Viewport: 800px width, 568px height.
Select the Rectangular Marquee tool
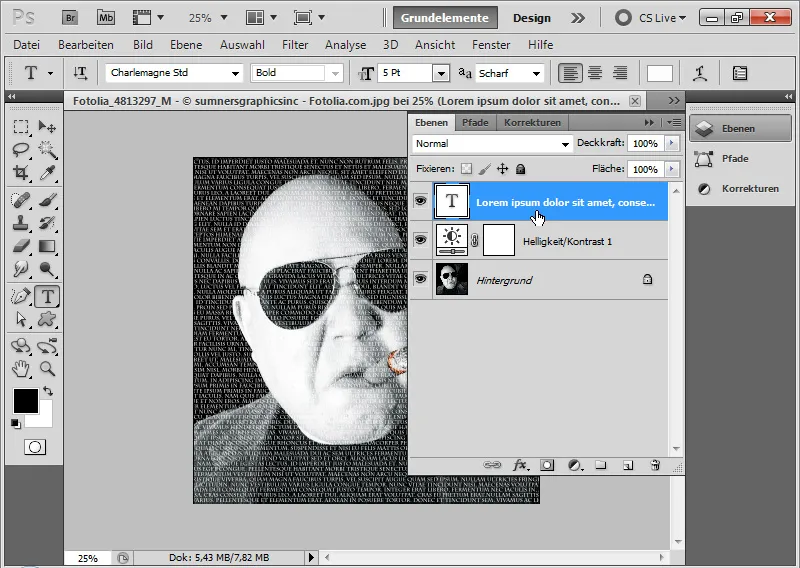[21, 126]
